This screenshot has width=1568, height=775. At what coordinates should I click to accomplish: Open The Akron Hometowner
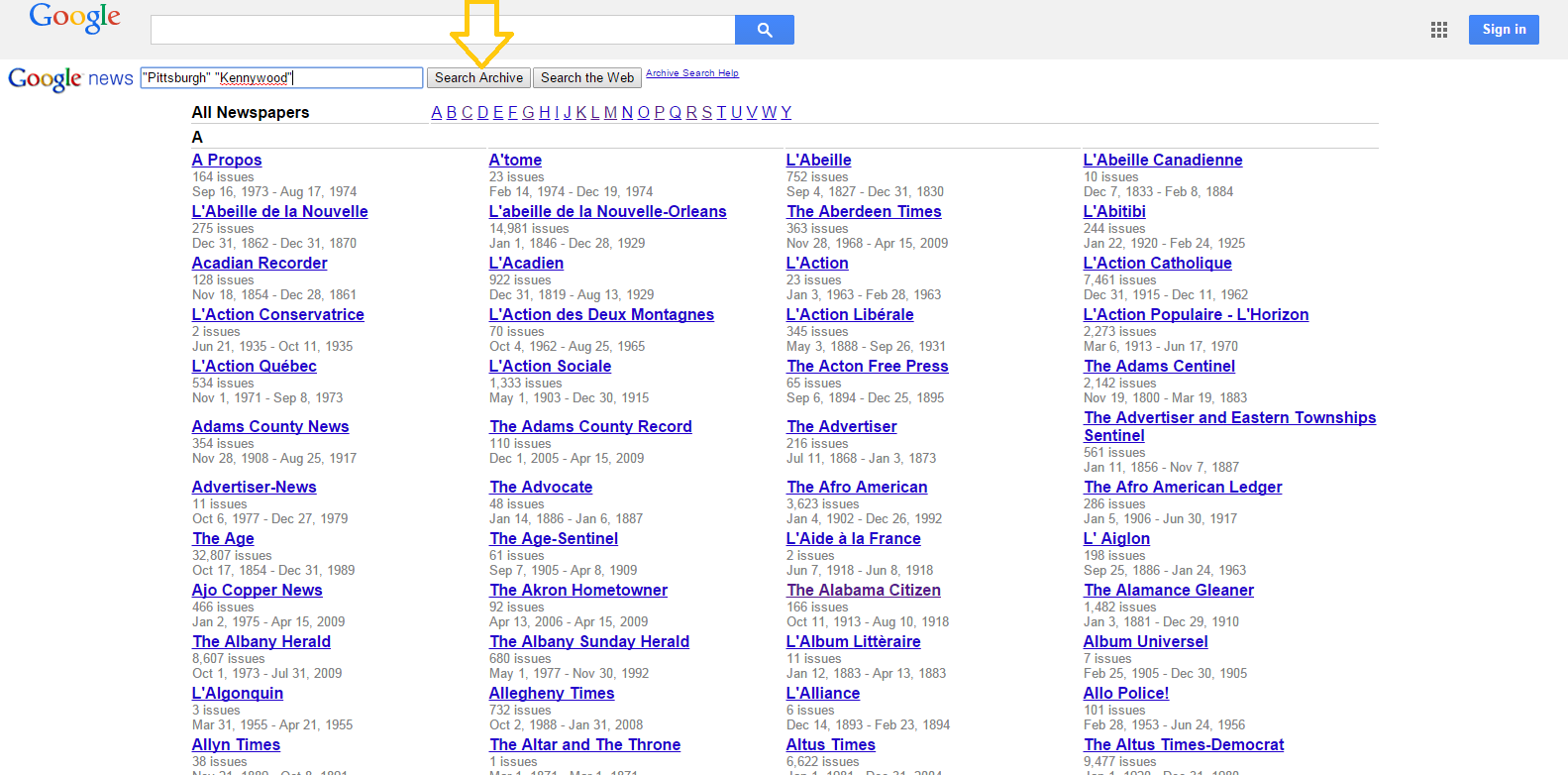[579, 591]
